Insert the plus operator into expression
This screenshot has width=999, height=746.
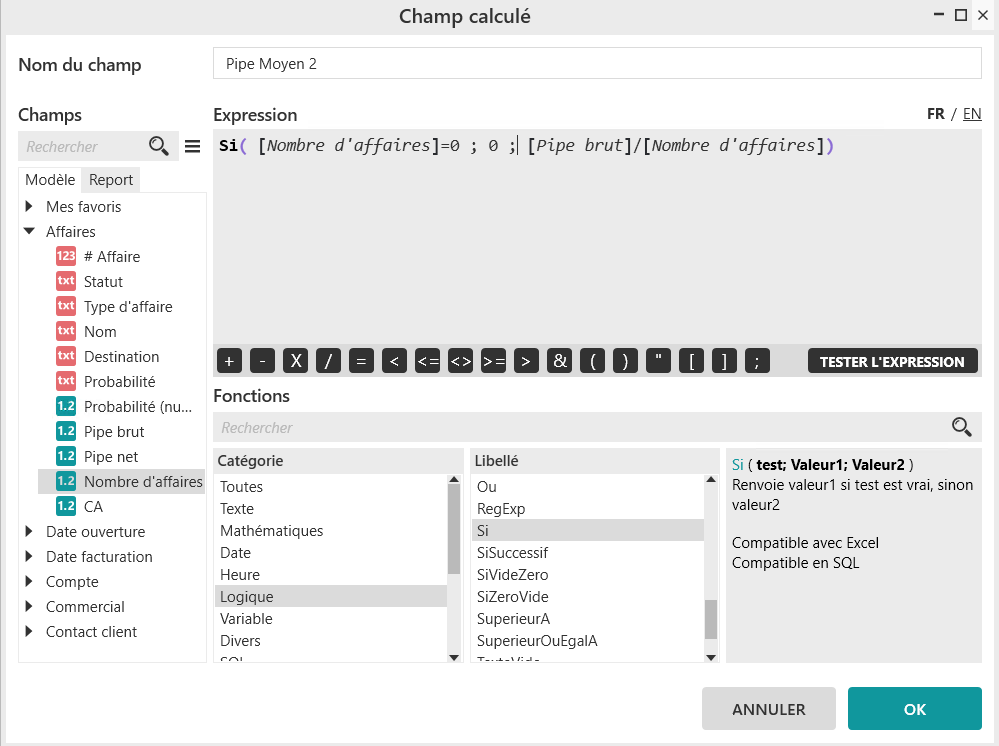pyautogui.click(x=229, y=361)
